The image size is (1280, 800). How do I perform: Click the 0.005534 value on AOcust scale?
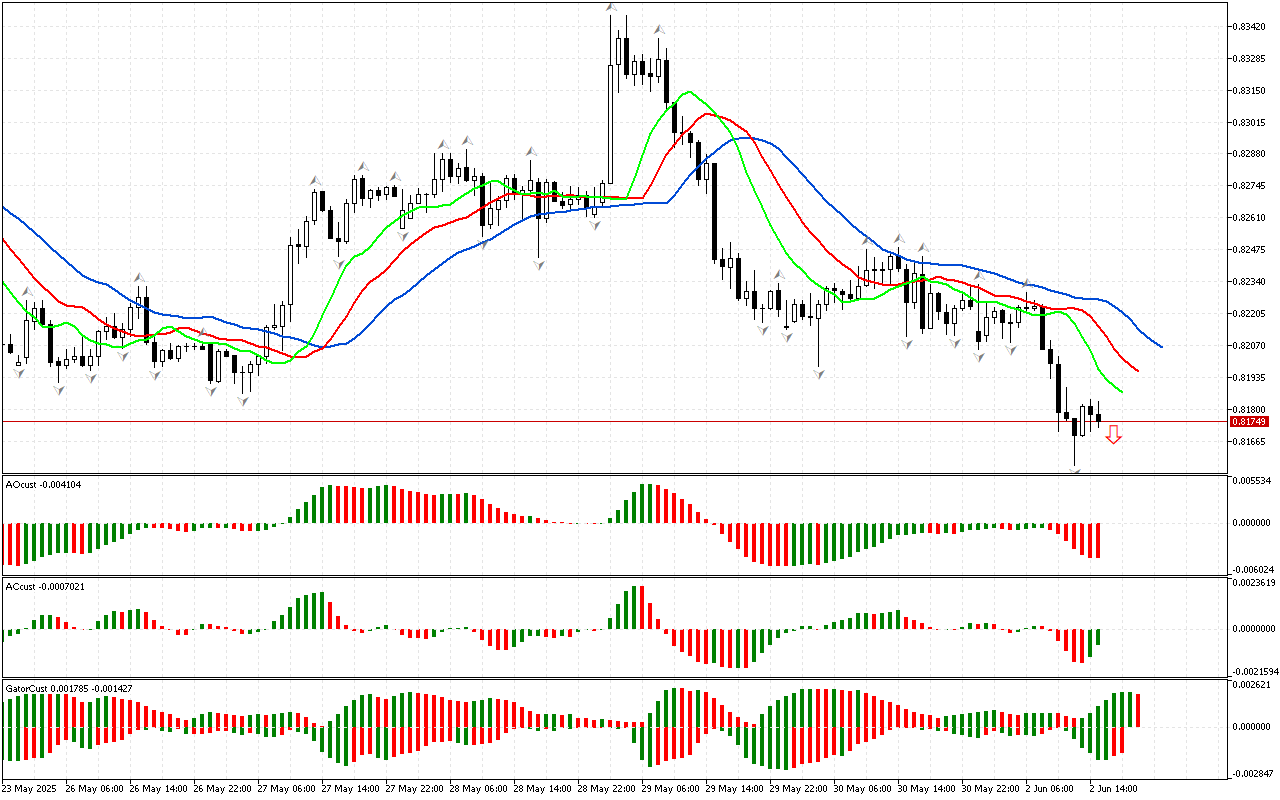pos(1251,481)
